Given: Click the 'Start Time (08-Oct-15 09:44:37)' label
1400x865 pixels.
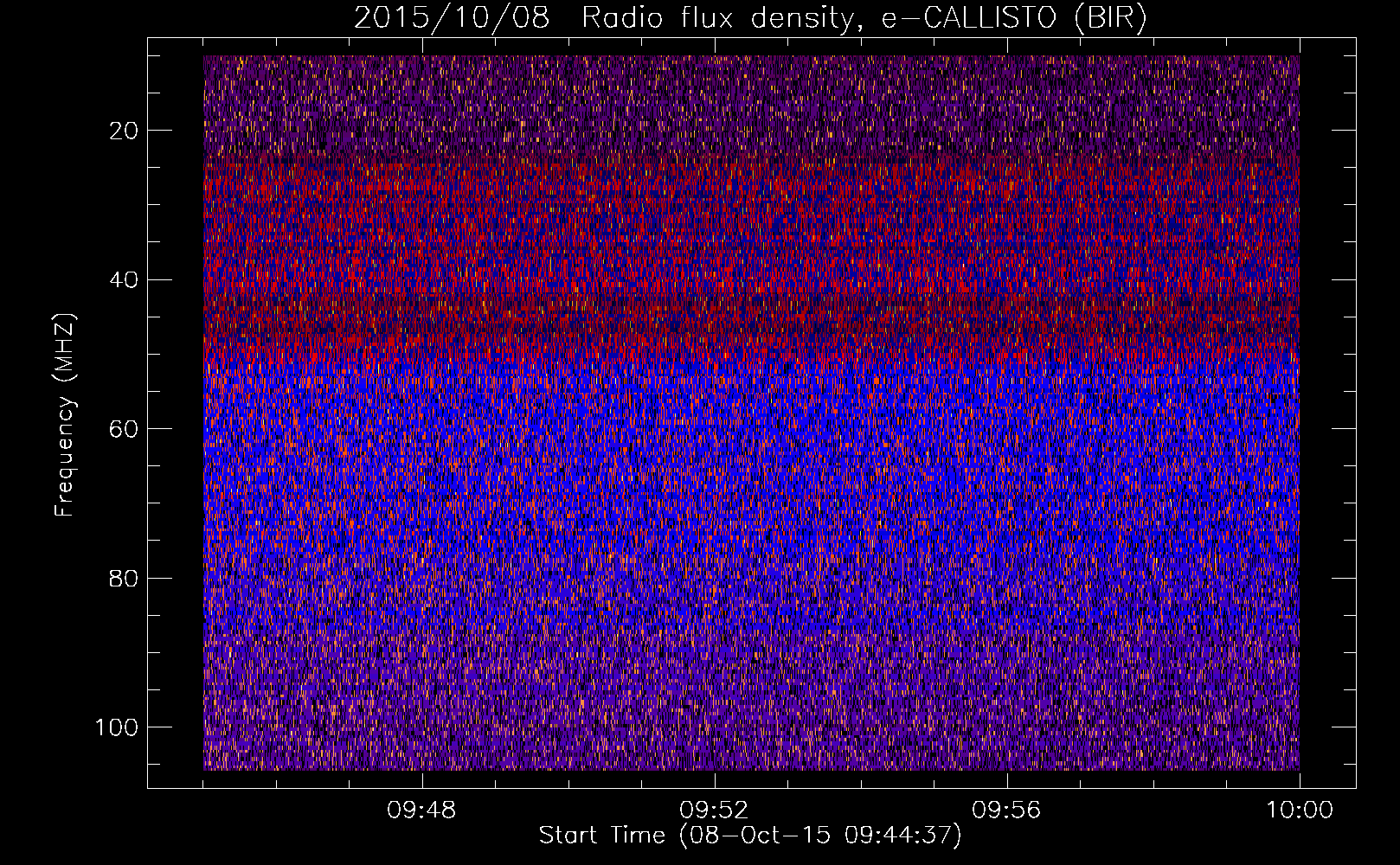Looking at the screenshot, I should 750,836.
